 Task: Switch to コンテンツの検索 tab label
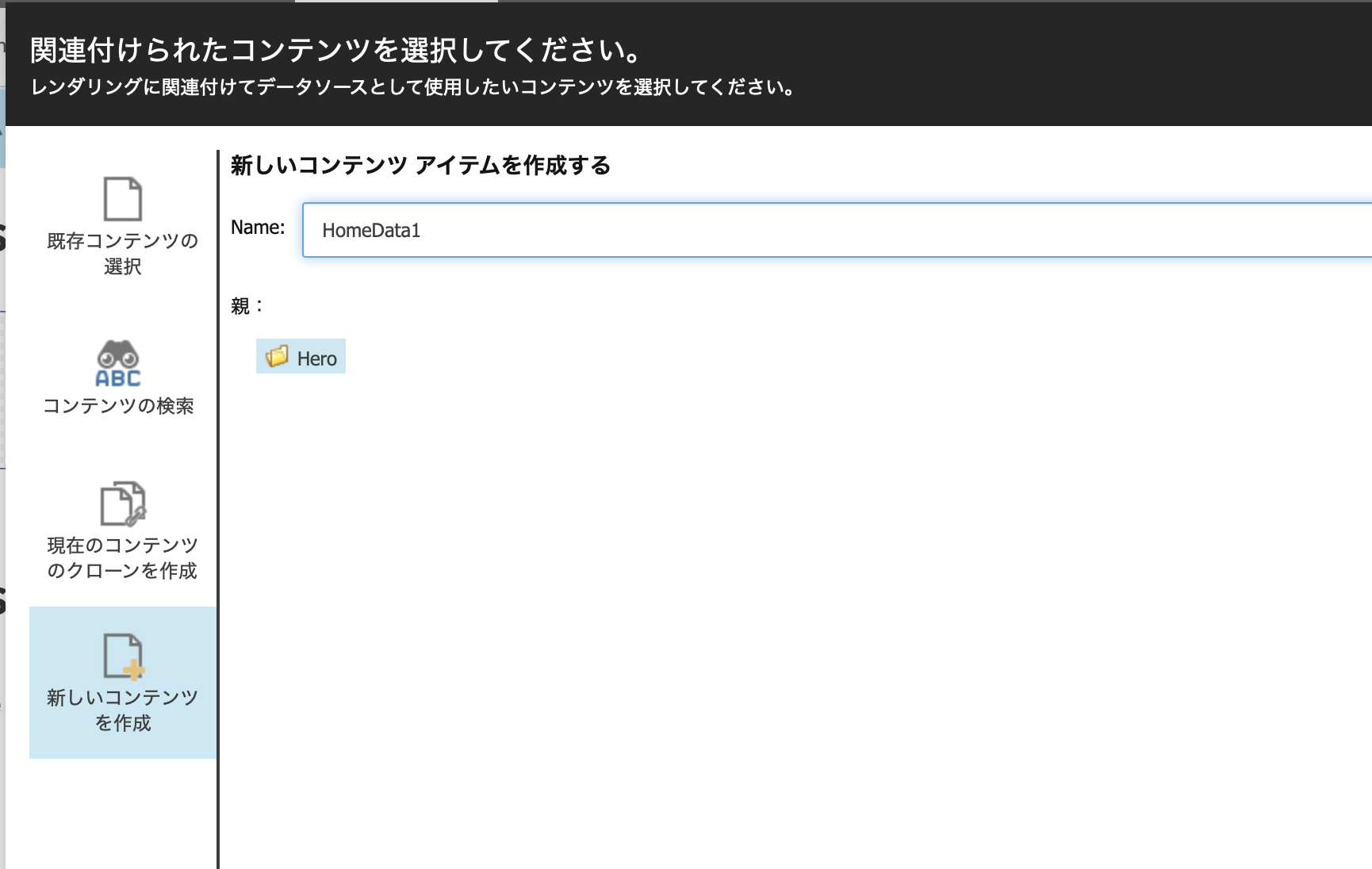point(118,406)
